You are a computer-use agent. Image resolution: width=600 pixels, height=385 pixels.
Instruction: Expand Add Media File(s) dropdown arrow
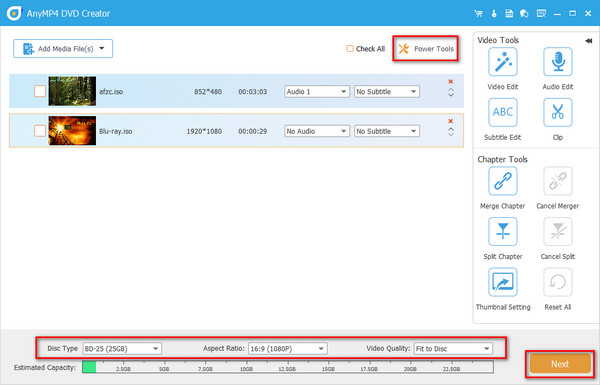pos(102,49)
